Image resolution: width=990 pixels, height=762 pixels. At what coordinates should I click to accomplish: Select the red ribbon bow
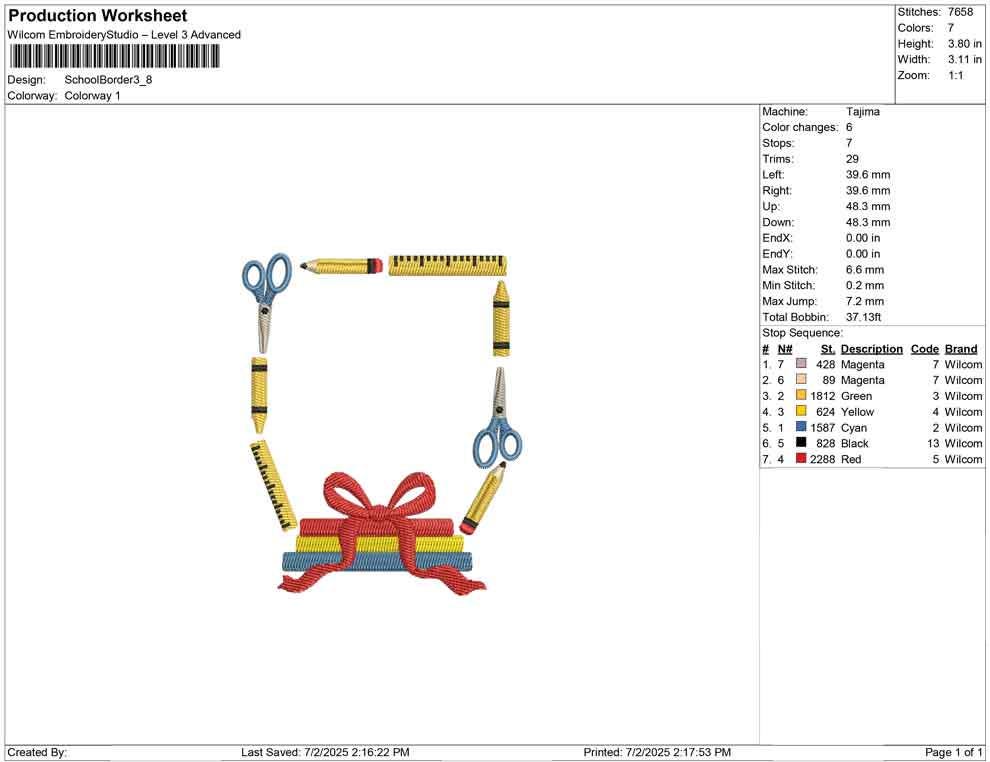tap(376, 505)
